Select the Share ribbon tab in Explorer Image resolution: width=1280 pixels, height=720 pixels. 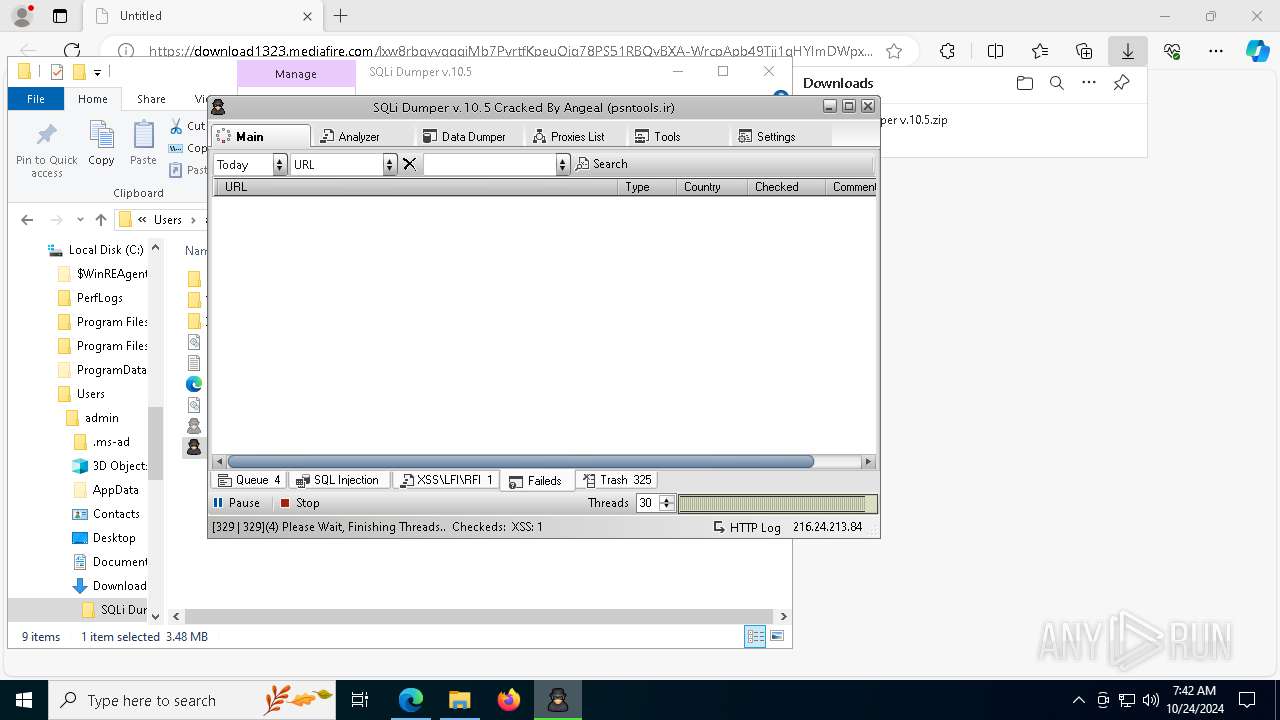pyautogui.click(x=151, y=99)
